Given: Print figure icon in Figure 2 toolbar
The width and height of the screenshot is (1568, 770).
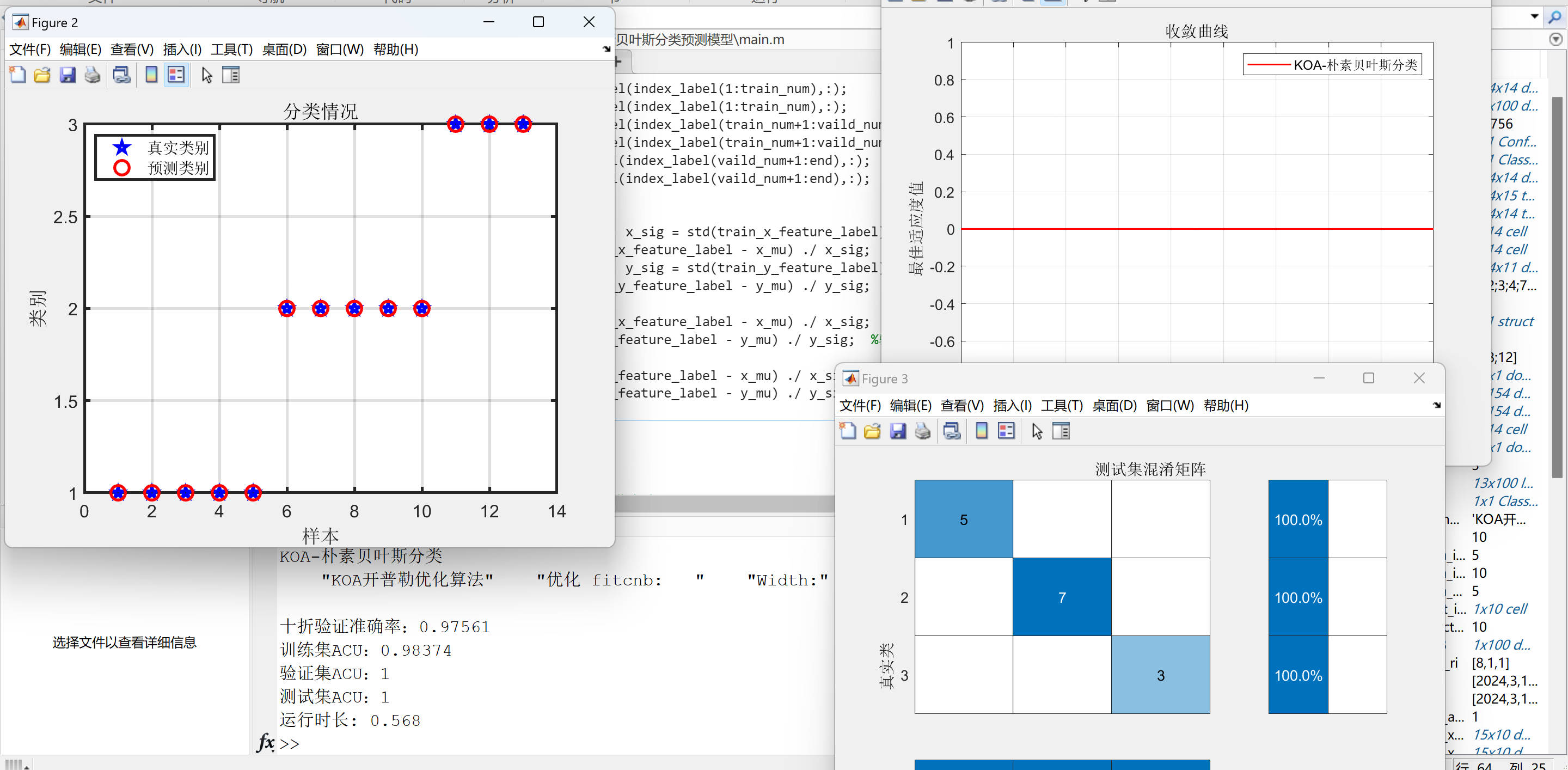Looking at the screenshot, I should click(92, 75).
